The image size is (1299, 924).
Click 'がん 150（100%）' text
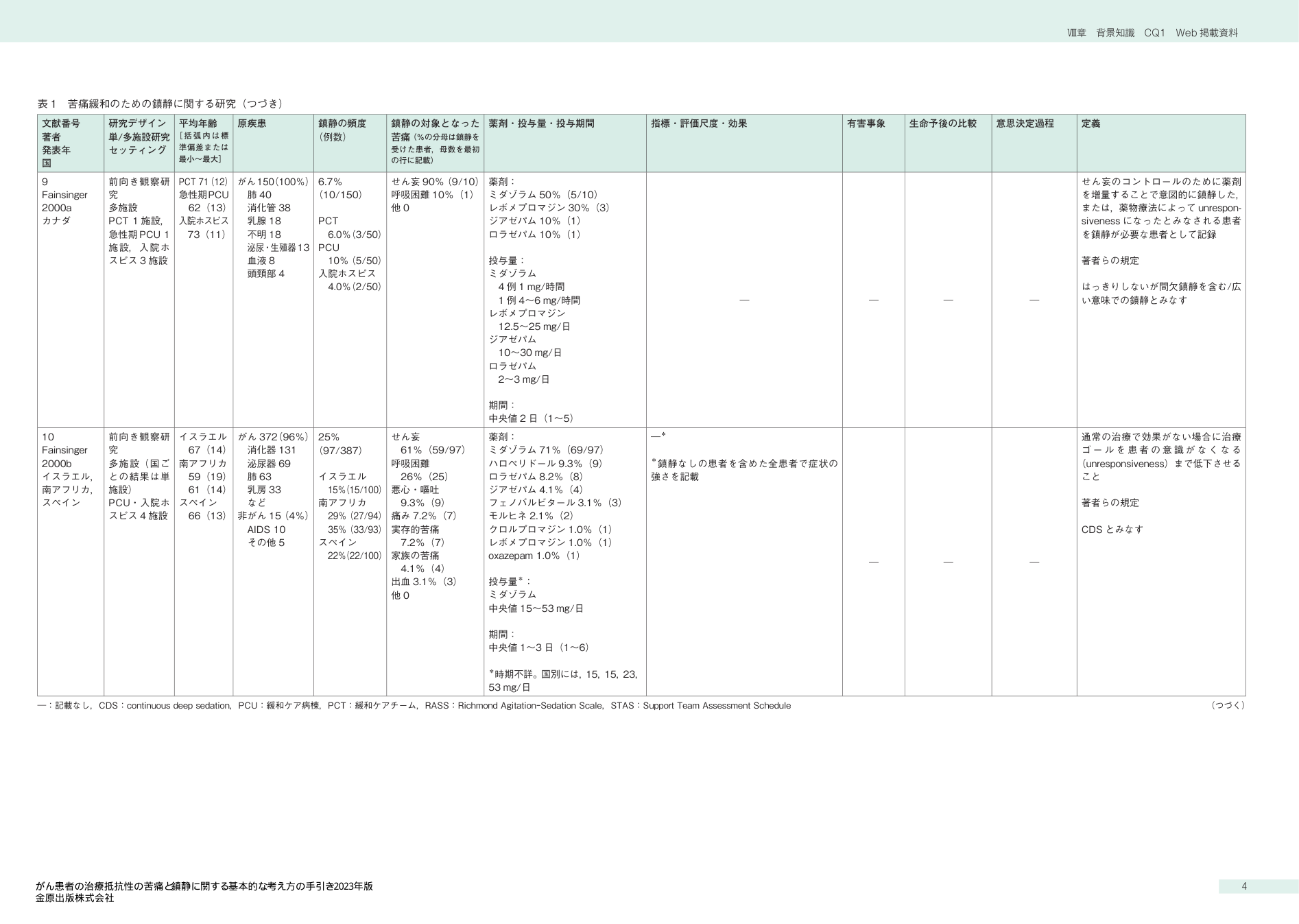273,182
